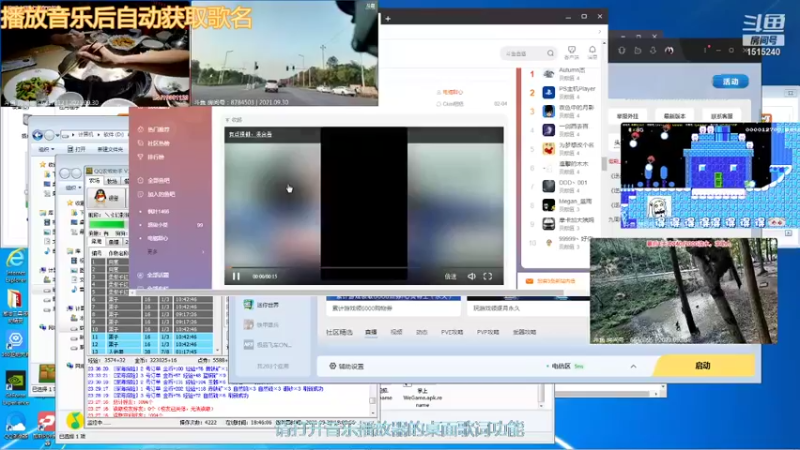This screenshot has height=450, width=800.
Task: Click the orange envelope icon below the ranking
Action: [529, 281]
